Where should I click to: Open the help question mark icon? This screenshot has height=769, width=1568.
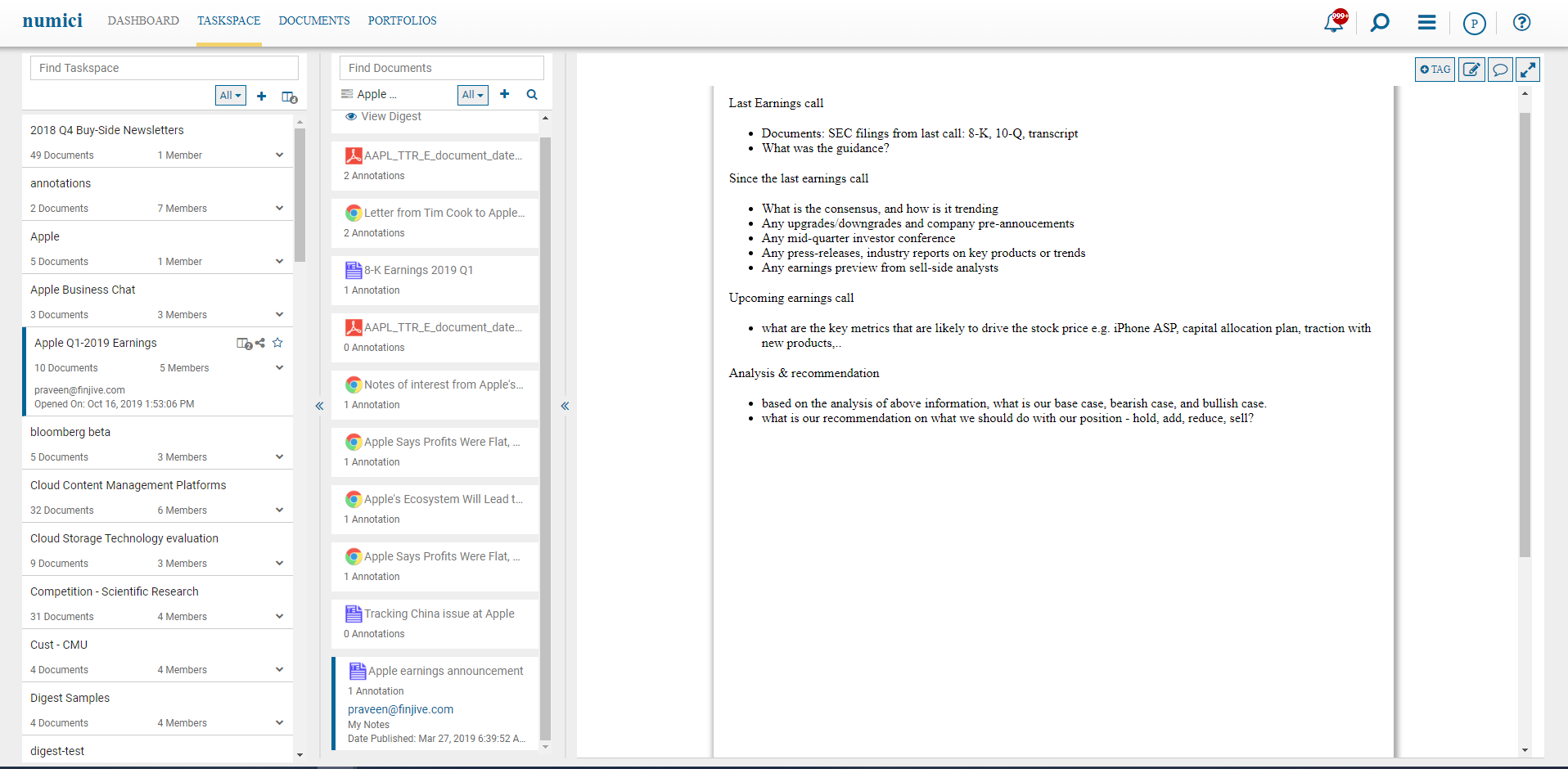click(x=1521, y=22)
